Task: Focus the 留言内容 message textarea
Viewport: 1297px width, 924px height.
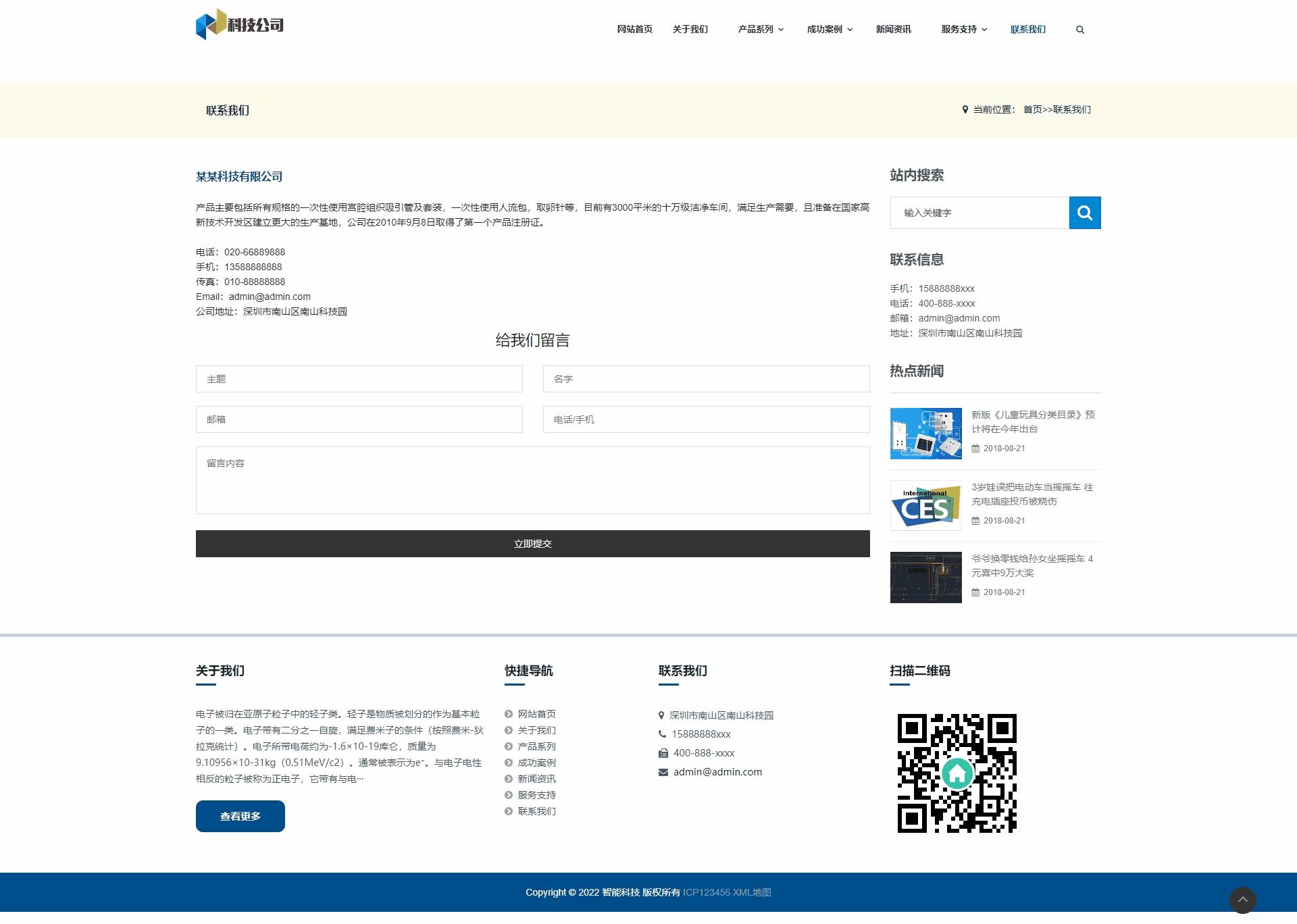Action: (532, 480)
